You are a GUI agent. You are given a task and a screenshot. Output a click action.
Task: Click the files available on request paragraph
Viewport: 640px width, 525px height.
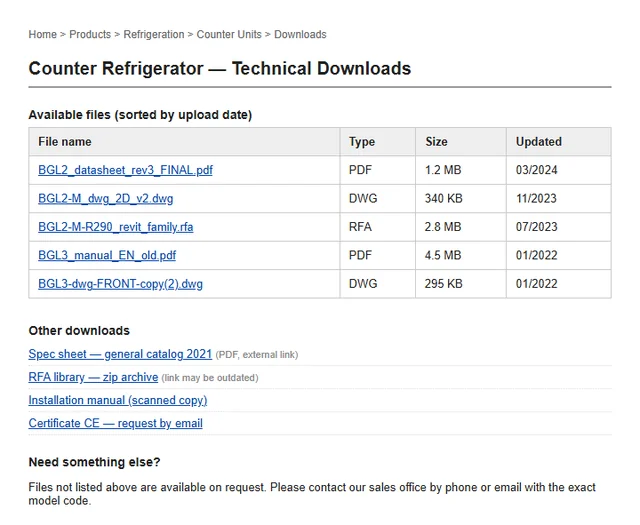[x=312, y=494]
